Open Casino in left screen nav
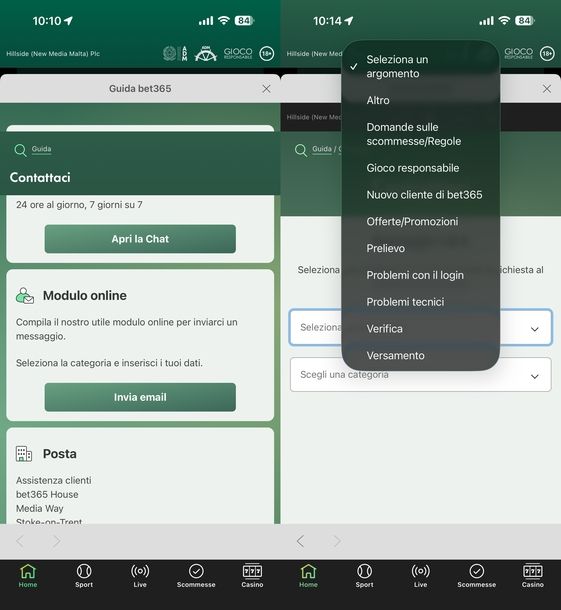 pyautogui.click(x=252, y=576)
